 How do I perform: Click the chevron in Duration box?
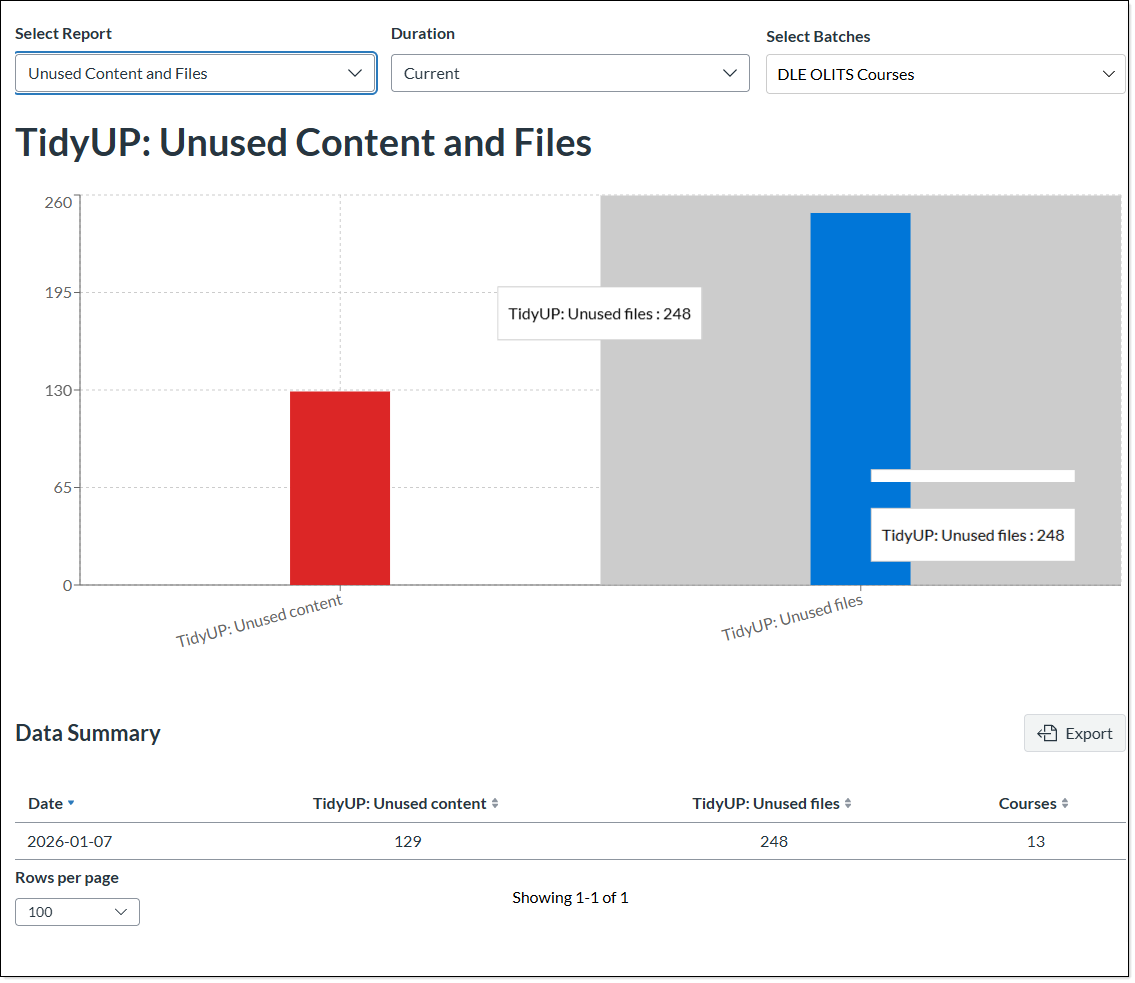[x=729, y=73]
